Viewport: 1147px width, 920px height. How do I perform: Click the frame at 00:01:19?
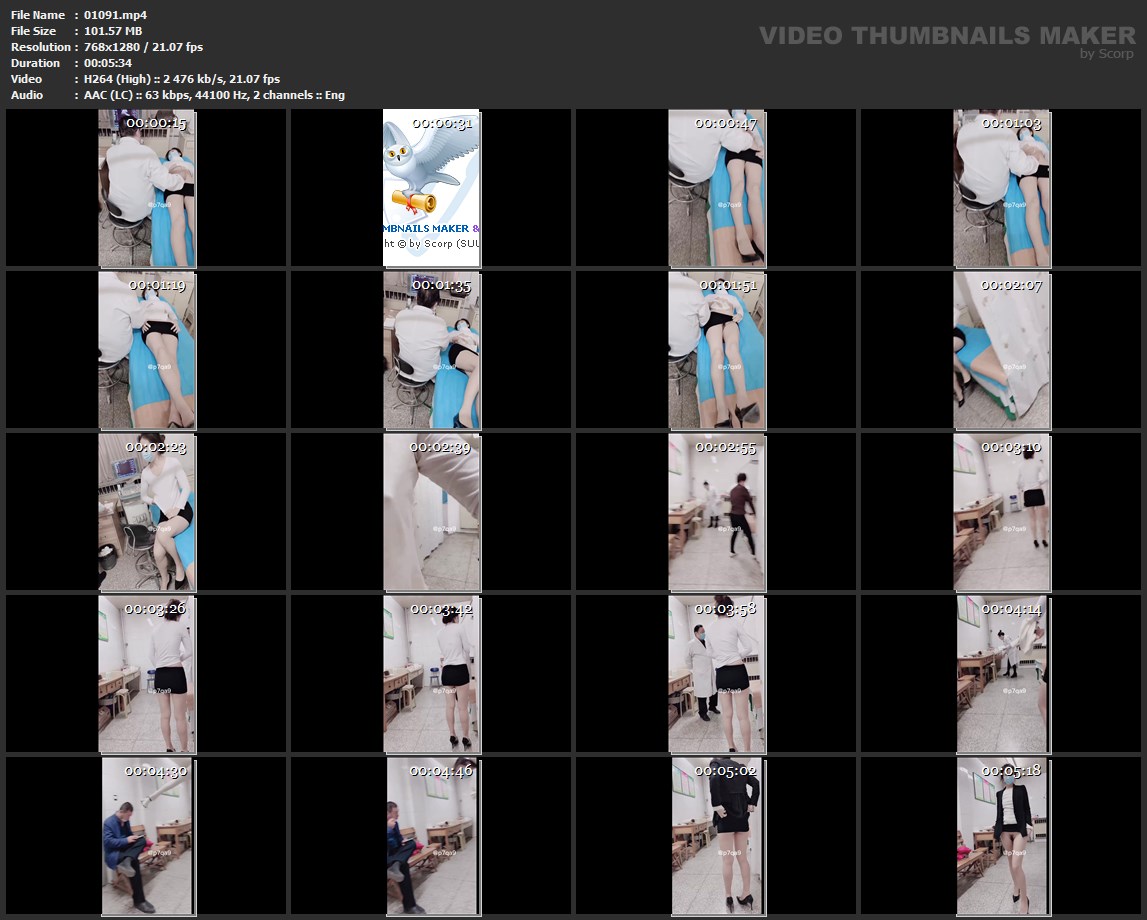pos(147,350)
